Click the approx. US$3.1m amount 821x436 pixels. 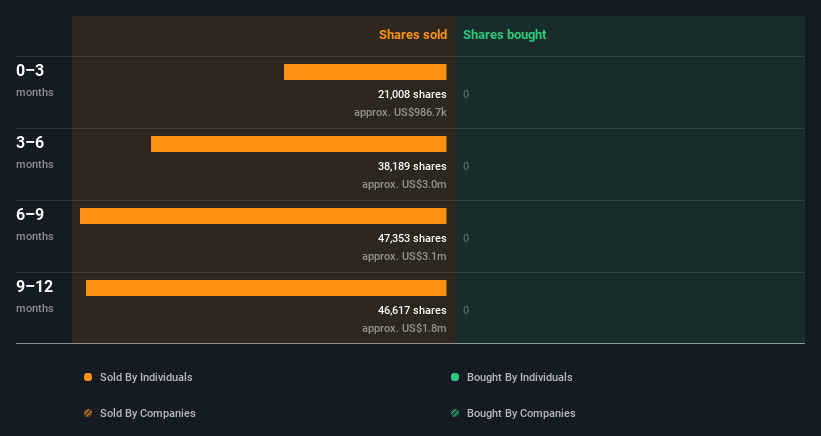404,256
